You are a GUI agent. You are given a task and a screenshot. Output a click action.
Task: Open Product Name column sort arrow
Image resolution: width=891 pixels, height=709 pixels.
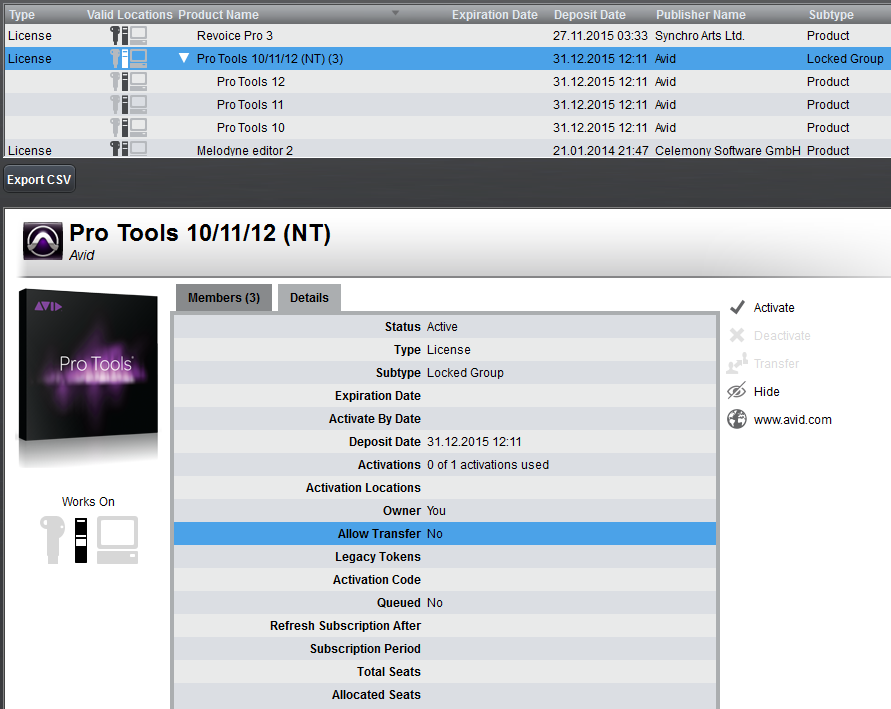(x=395, y=13)
